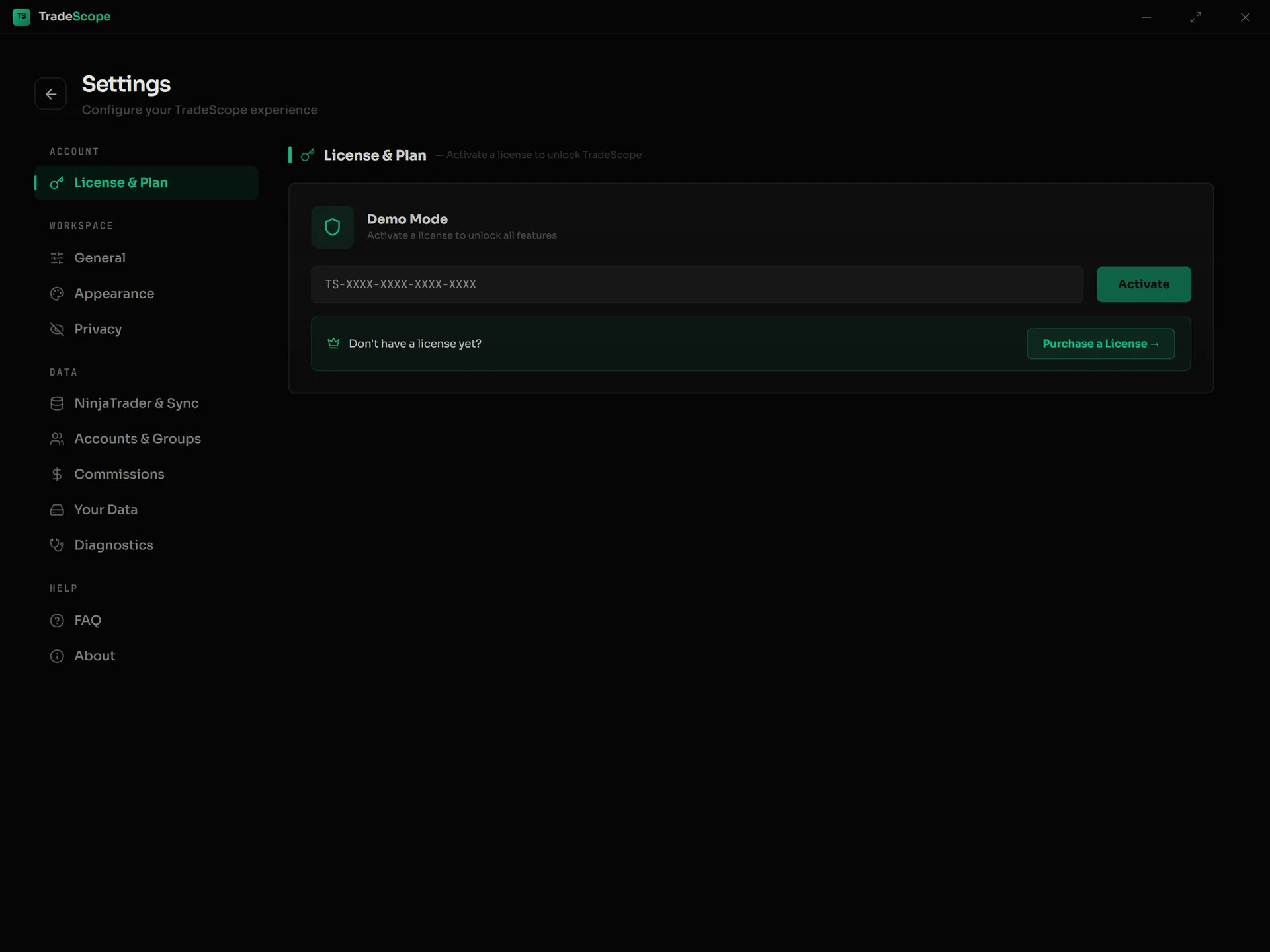
Task: Click the back arrow button beside Settings
Action: tap(50, 94)
